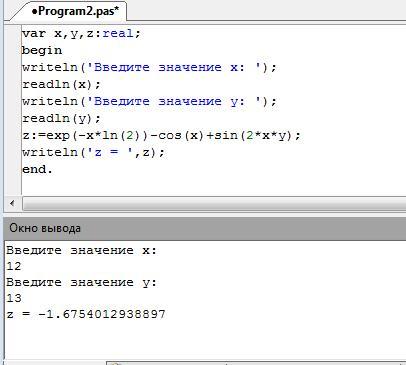Viewport: 406px width, 365px height.
Task: Click output line 'Введите значение y:'
Action: point(82,282)
